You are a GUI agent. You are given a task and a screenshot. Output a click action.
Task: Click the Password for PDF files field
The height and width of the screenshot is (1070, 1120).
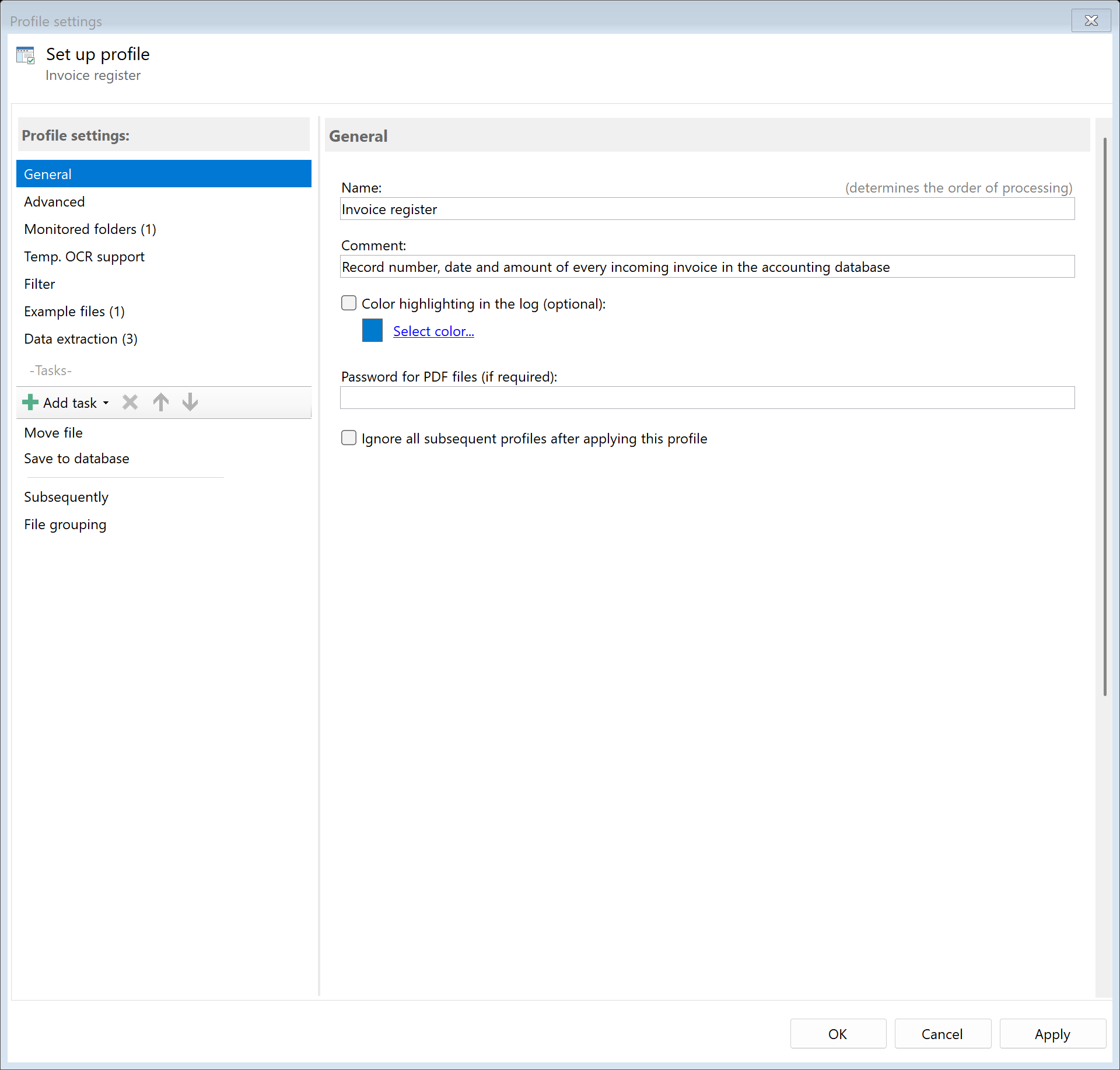point(707,397)
